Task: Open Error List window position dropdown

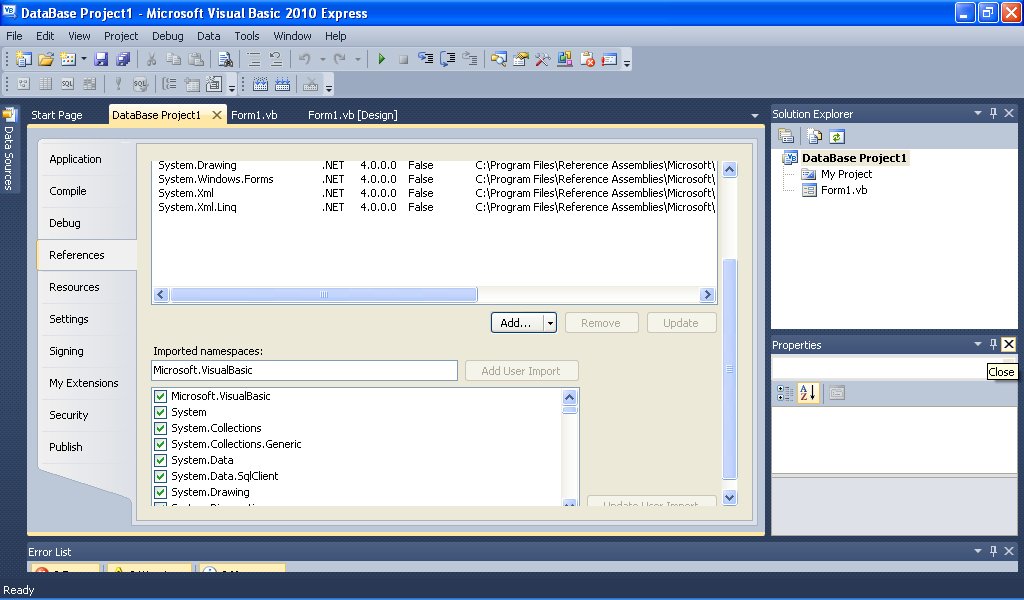Action: (978, 551)
